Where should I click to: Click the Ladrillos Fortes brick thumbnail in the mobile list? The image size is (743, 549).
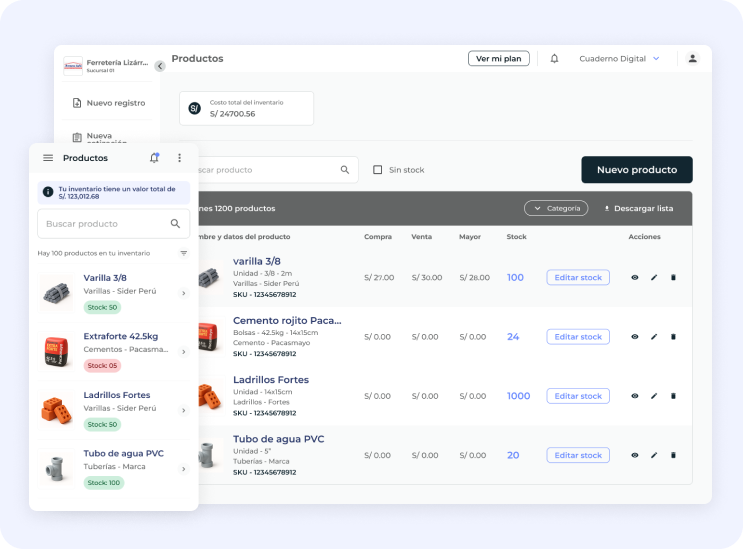tap(56, 410)
